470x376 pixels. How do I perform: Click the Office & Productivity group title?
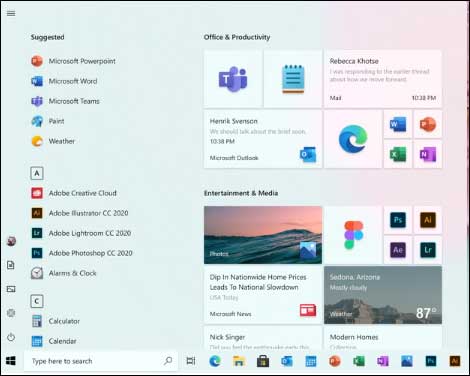[237, 37]
